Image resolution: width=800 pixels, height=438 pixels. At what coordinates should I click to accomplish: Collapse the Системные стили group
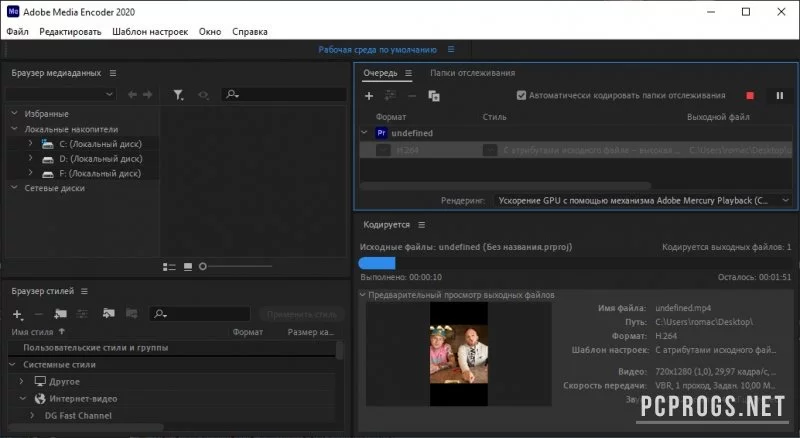point(13,364)
